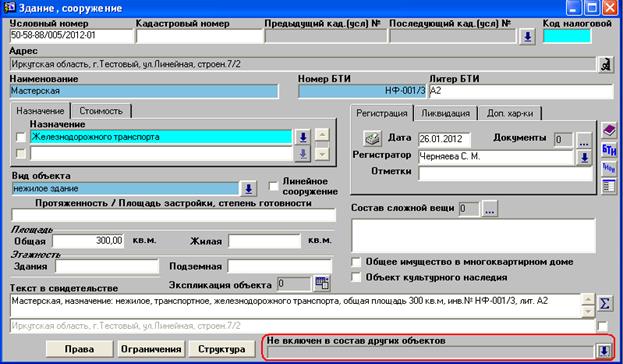Click the registration stamp icon near Дата
623x364 pixels.
[x=372, y=138]
